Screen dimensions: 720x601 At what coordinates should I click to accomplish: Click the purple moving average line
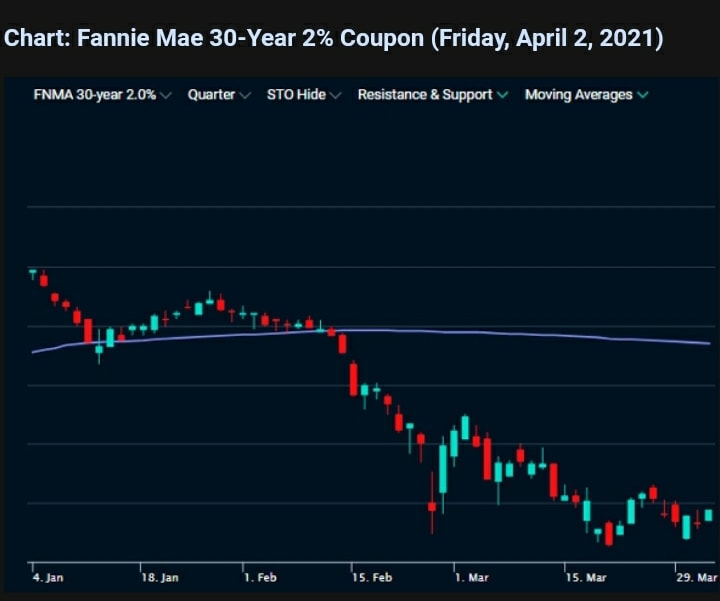[500, 333]
